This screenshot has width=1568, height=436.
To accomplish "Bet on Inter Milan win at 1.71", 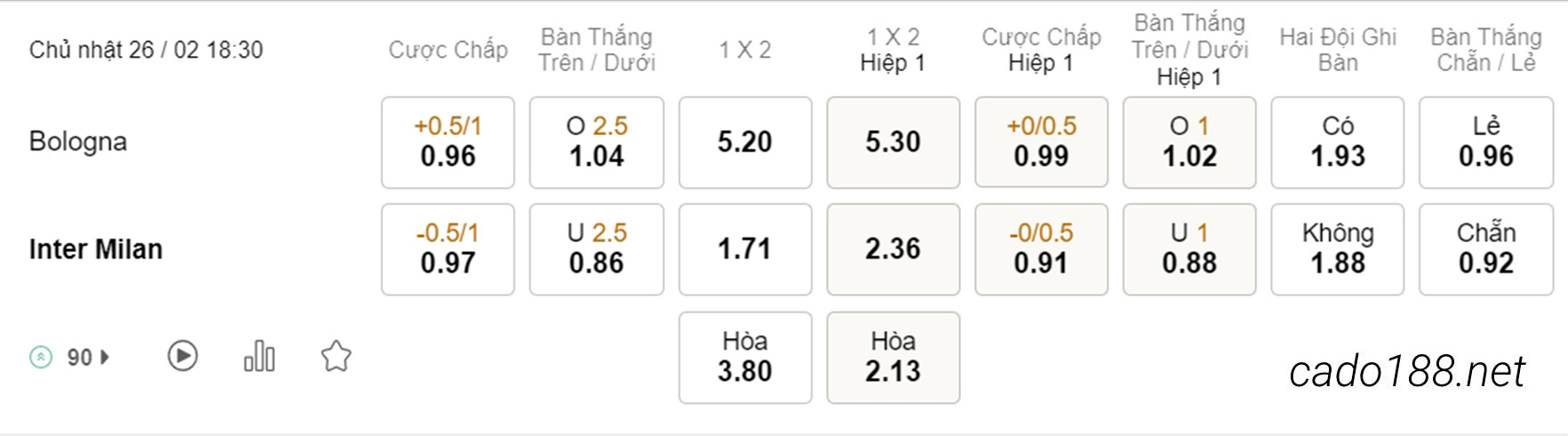I will click(745, 249).
